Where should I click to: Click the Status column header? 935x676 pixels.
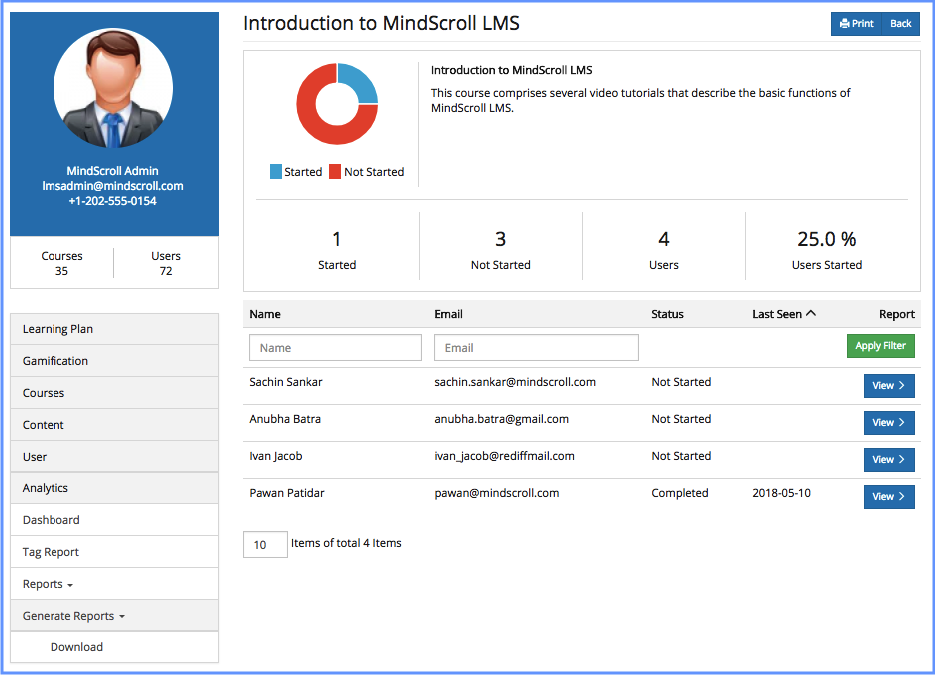(x=667, y=314)
